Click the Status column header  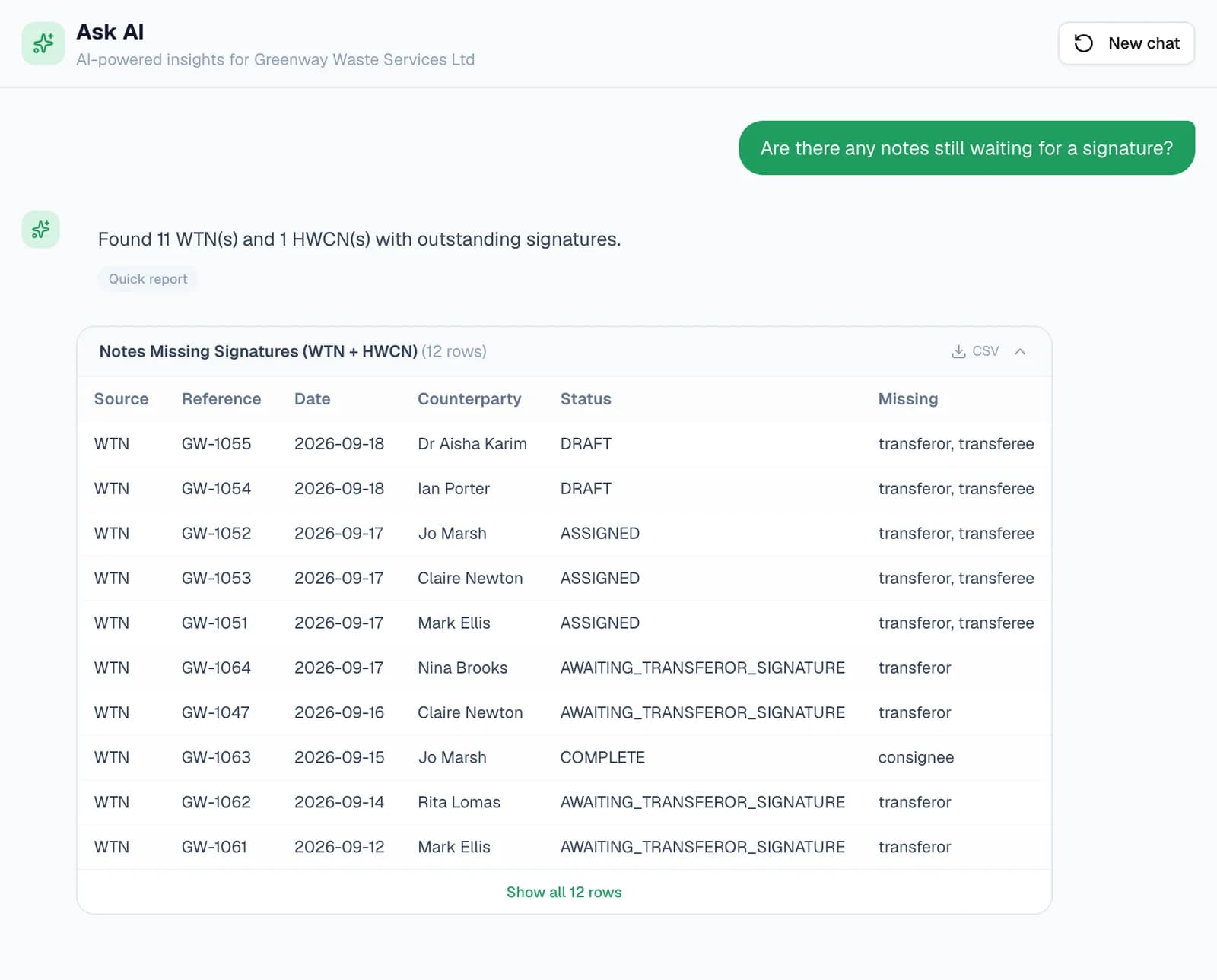(586, 399)
